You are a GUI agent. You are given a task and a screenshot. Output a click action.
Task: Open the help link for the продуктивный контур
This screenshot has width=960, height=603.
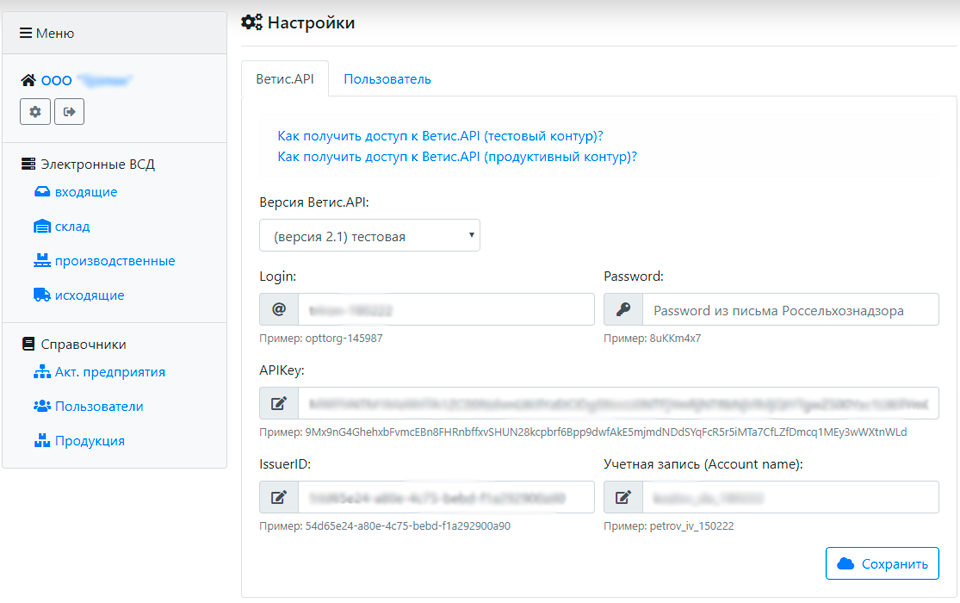[457, 157]
